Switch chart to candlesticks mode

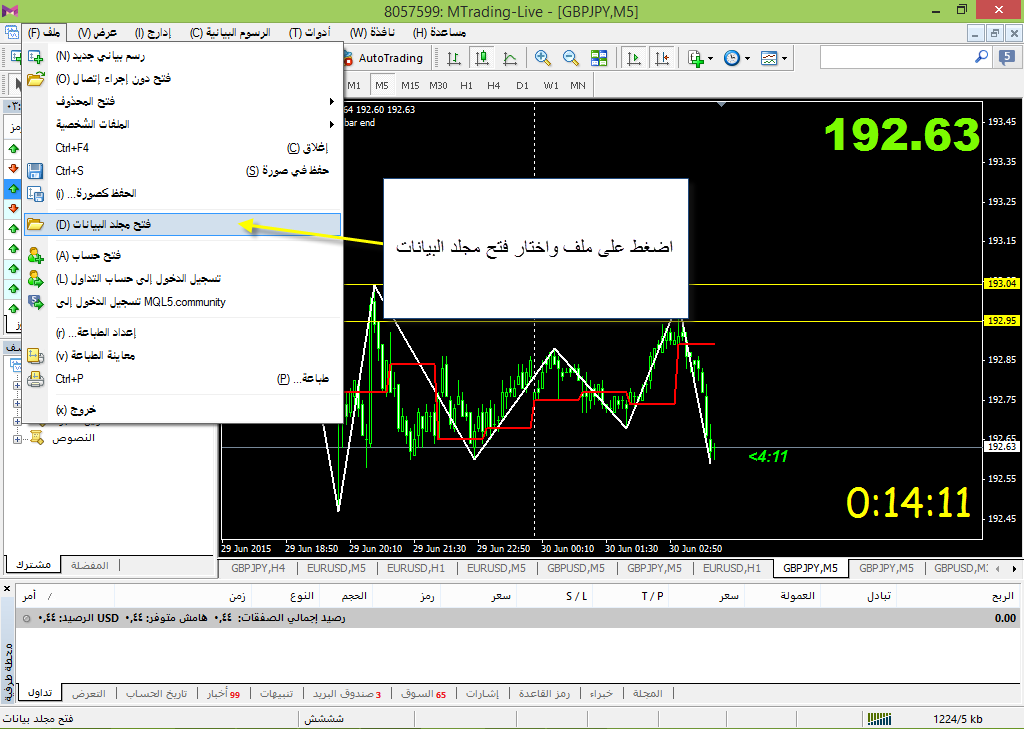point(482,58)
